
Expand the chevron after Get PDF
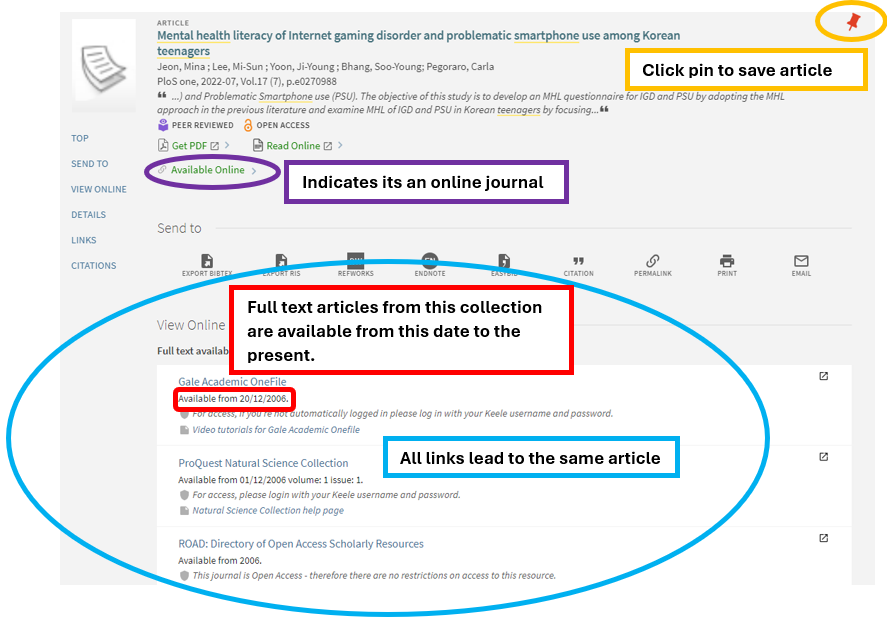click(227, 145)
